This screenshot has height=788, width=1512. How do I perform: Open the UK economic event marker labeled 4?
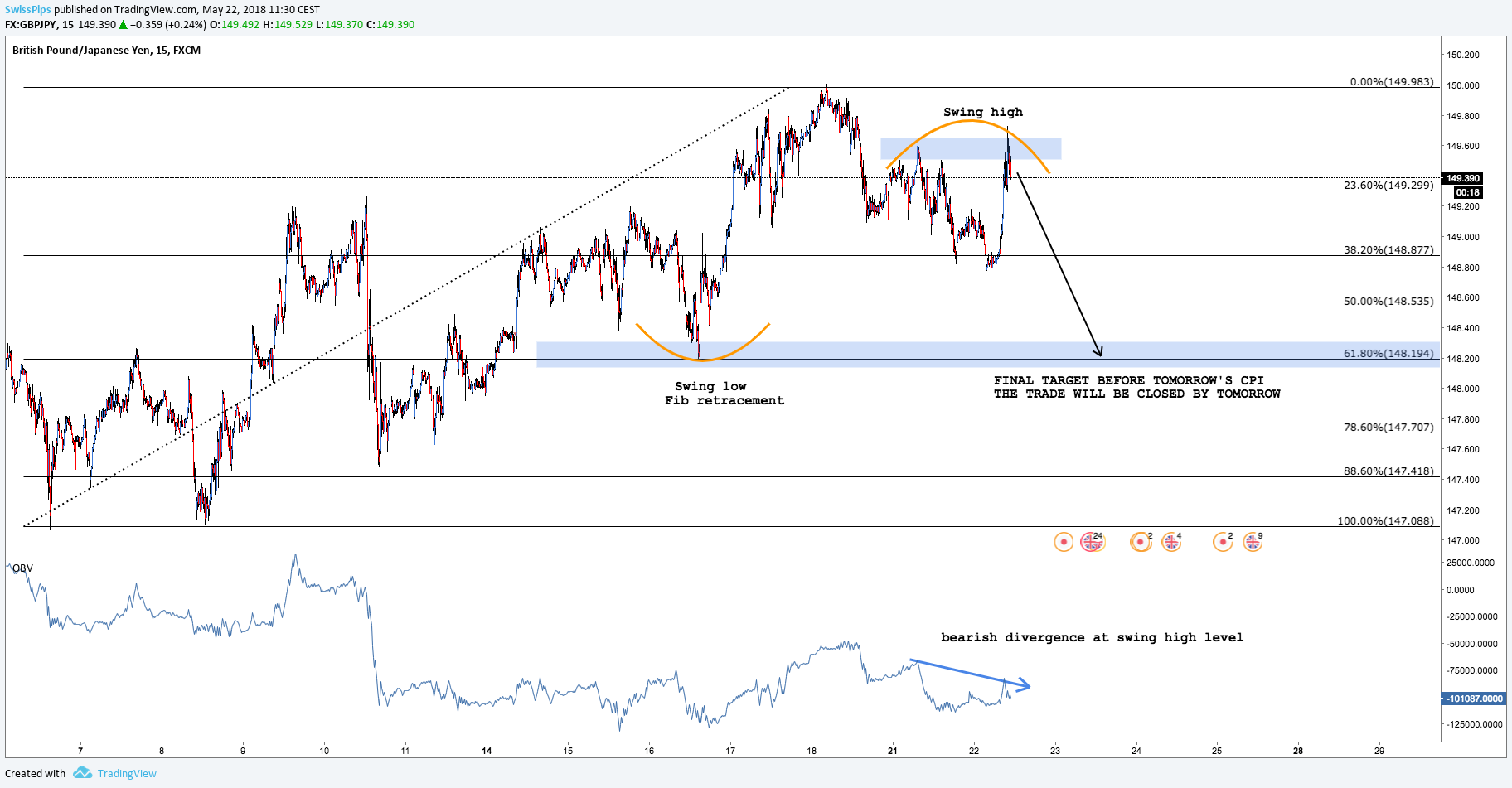[x=1171, y=542]
